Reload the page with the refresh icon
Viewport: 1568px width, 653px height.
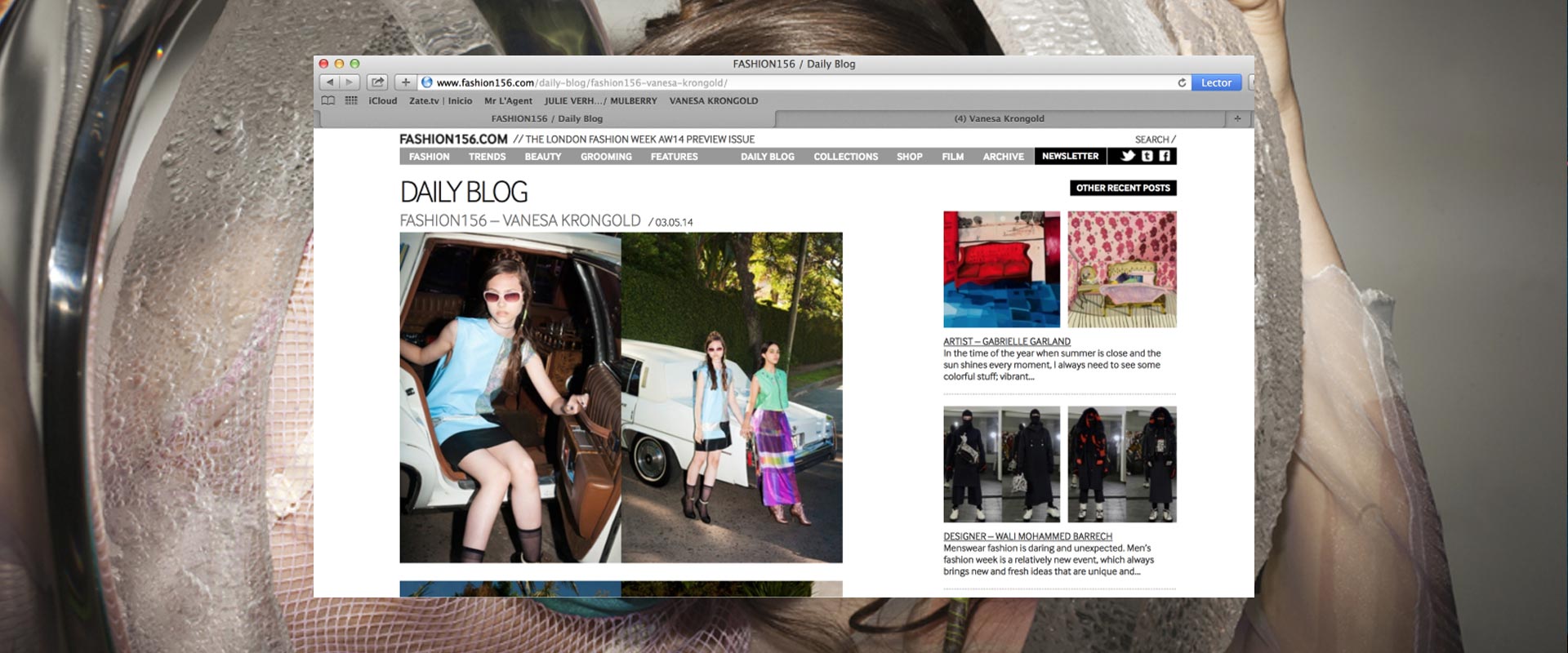[x=1181, y=82]
